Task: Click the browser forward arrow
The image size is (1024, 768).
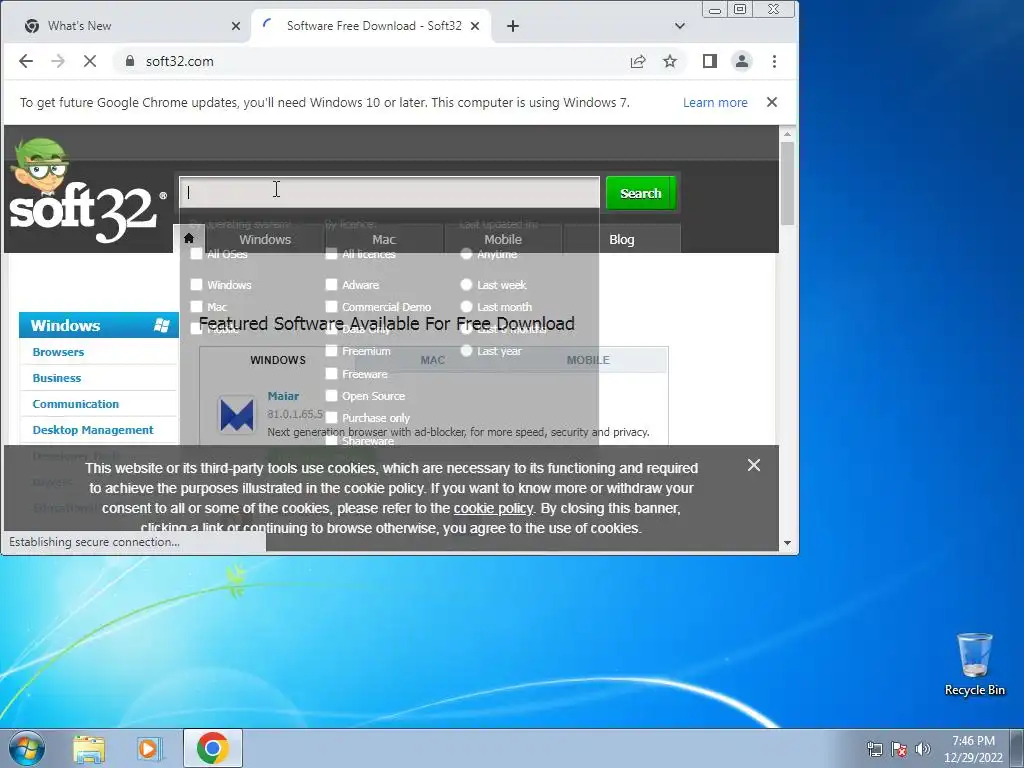Action: point(57,61)
